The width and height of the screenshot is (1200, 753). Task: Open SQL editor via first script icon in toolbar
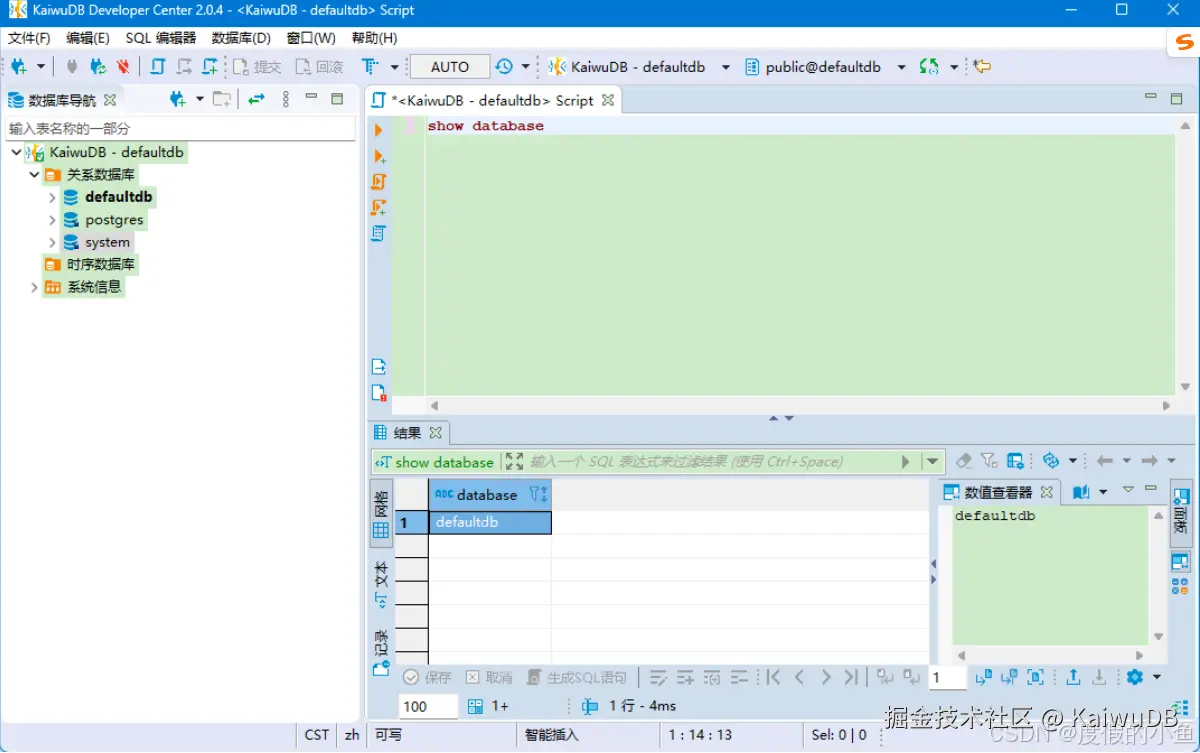(x=158, y=67)
